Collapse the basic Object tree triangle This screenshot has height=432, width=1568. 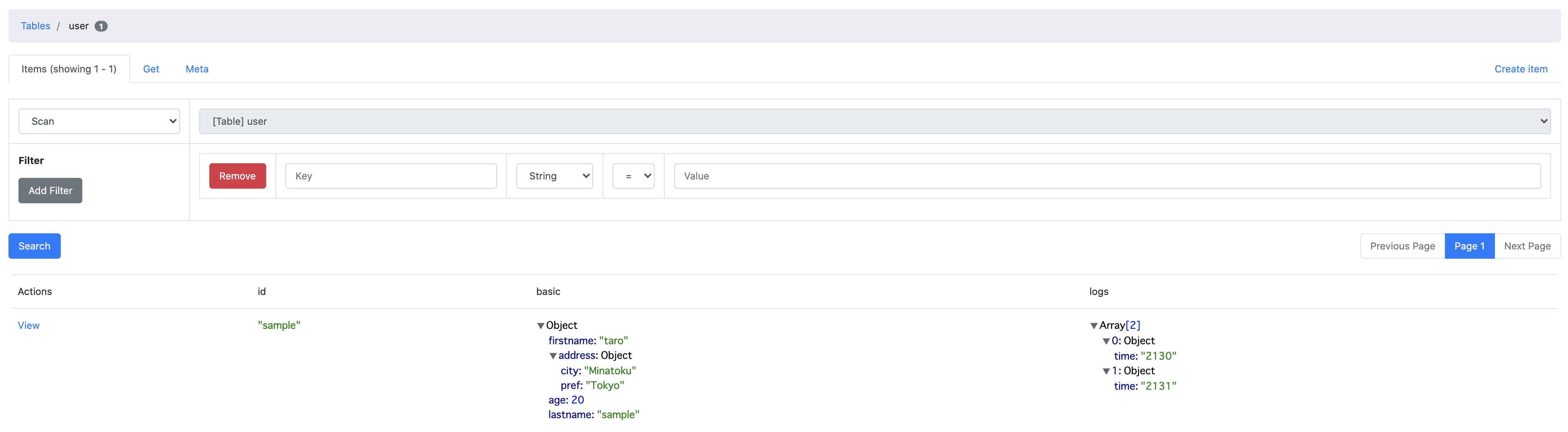point(540,326)
